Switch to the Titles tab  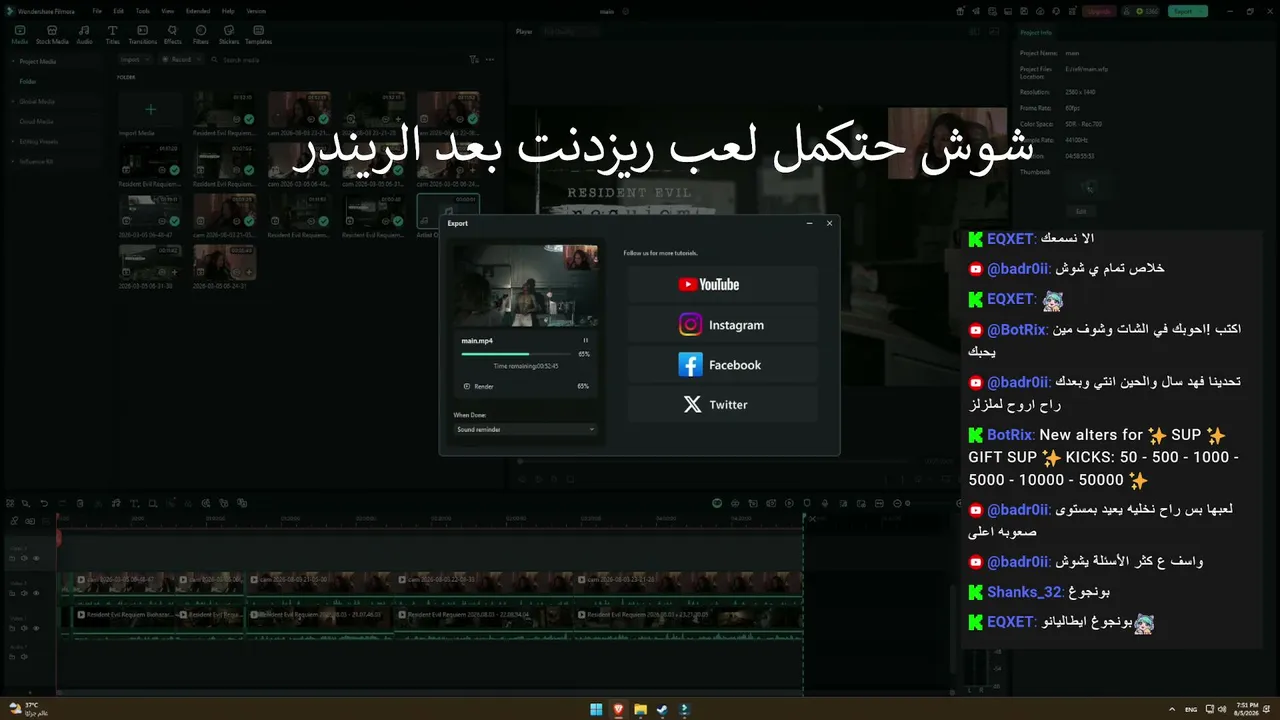coord(112,35)
